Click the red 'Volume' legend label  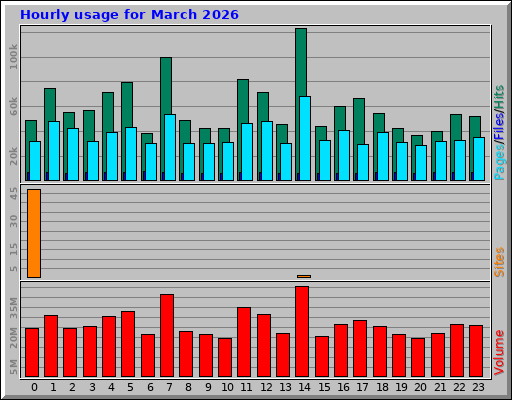(x=499, y=353)
